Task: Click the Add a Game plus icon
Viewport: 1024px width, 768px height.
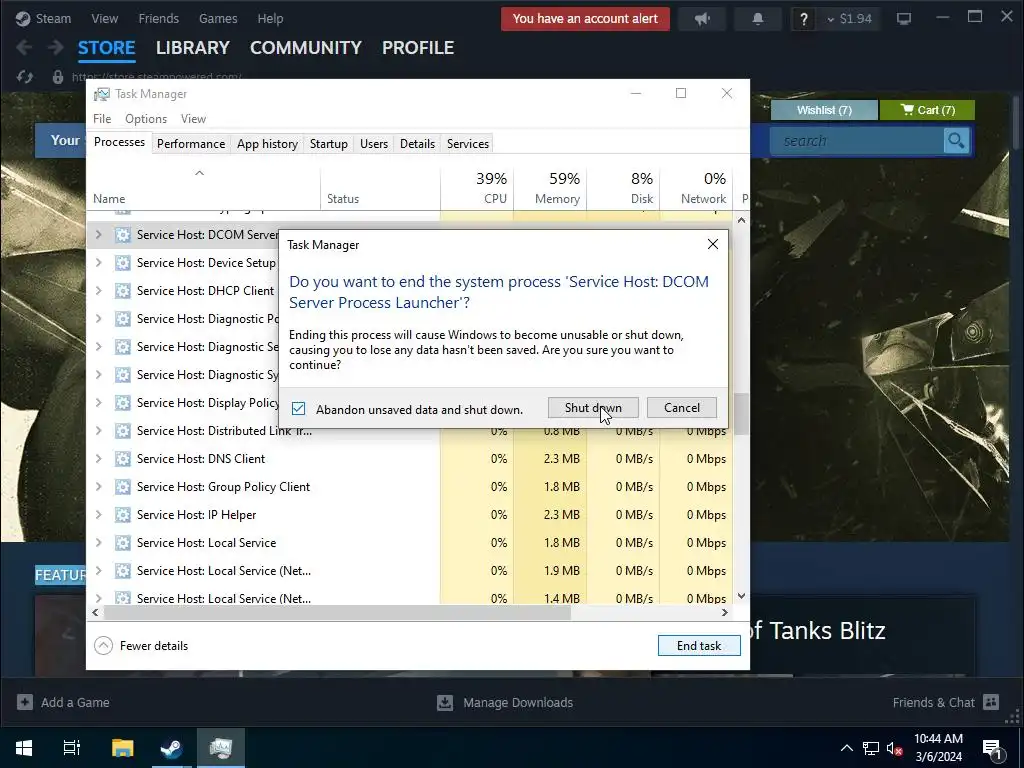Action: pyautogui.click(x=25, y=702)
